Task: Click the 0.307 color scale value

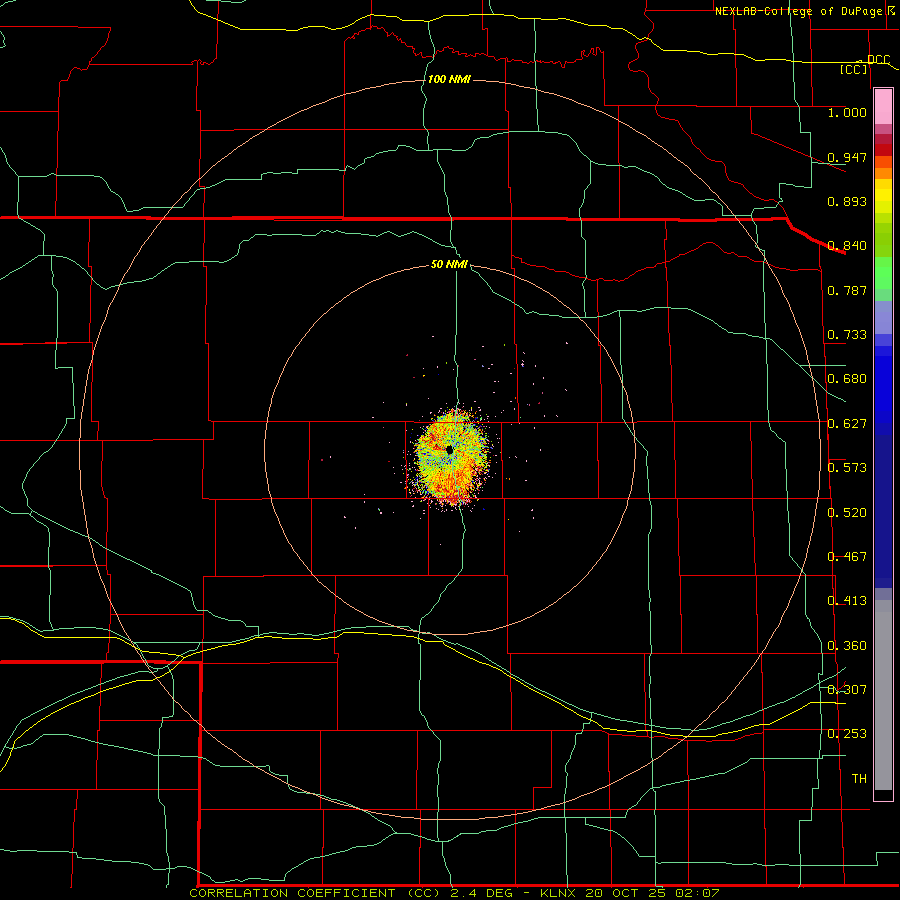Action: (847, 690)
